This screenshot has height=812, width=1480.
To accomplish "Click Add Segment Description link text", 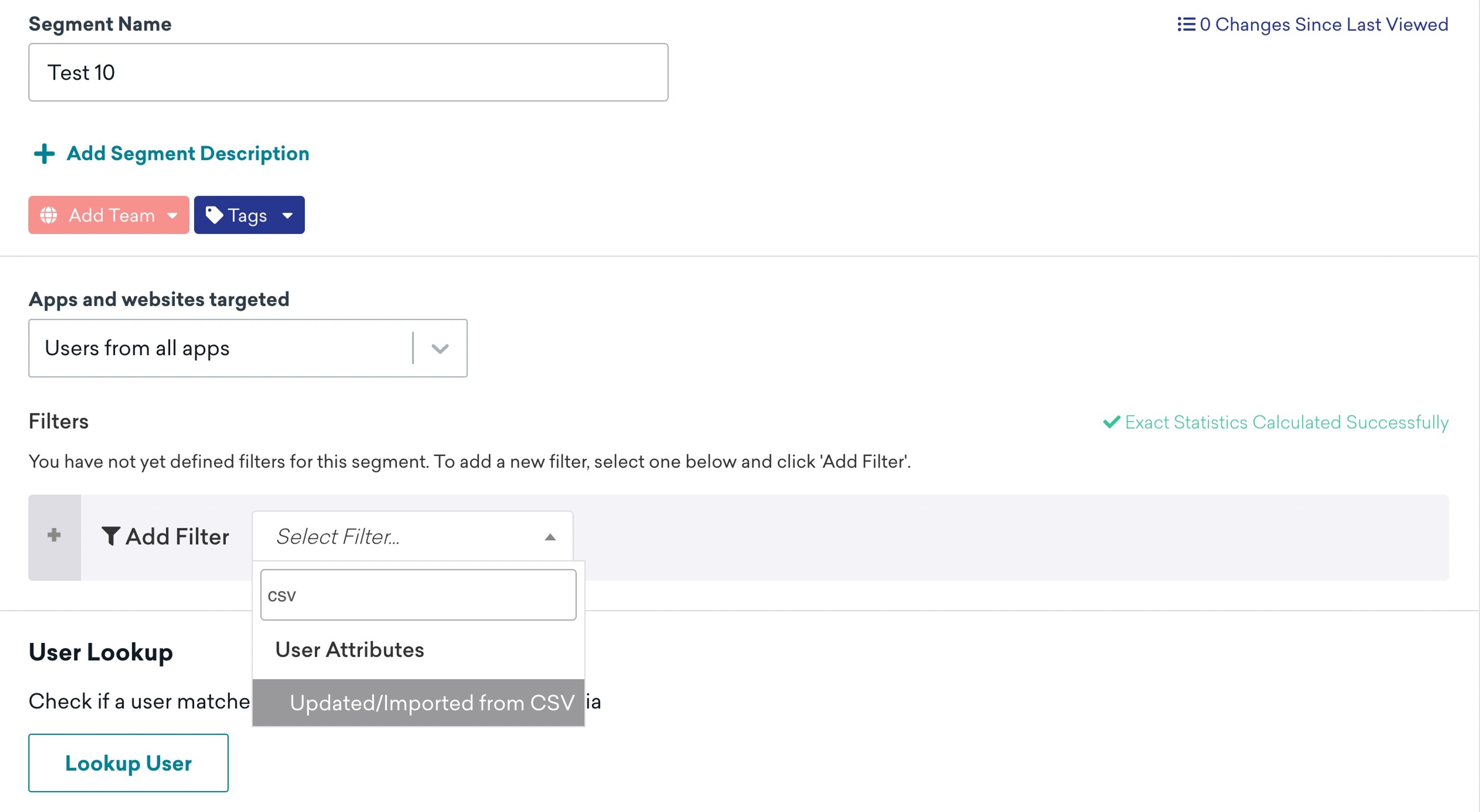I will click(x=188, y=153).
